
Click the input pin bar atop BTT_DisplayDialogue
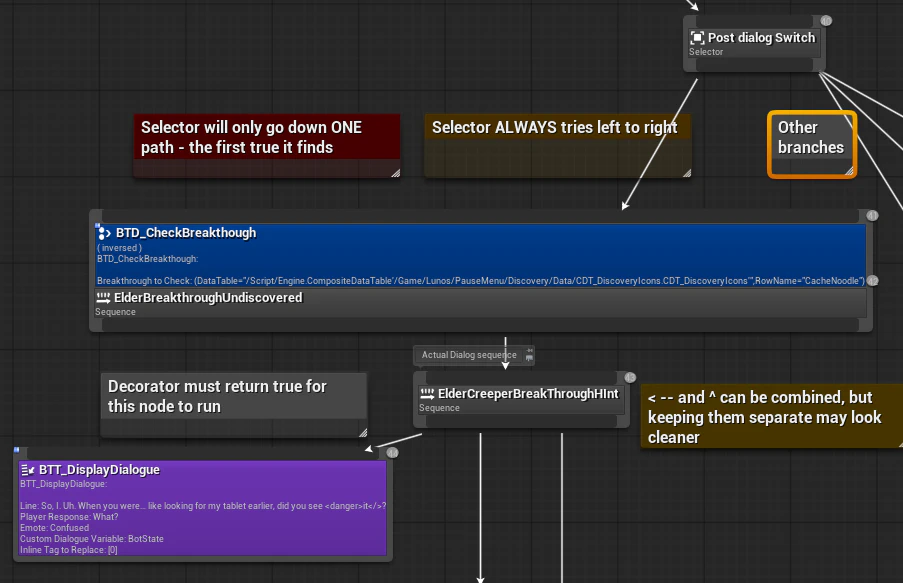[x=203, y=454]
